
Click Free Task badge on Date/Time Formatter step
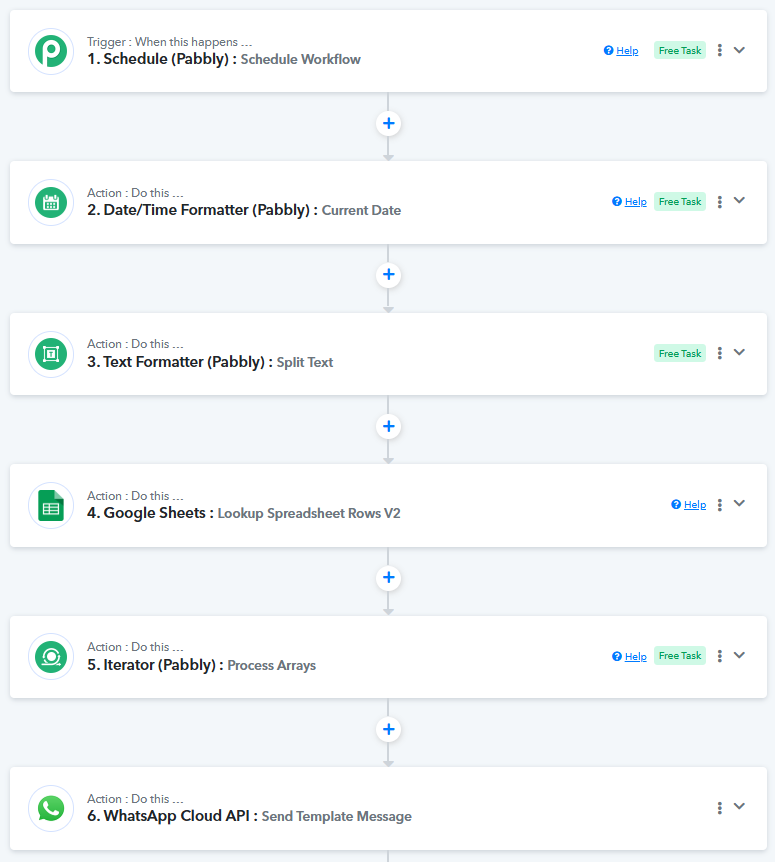[680, 202]
